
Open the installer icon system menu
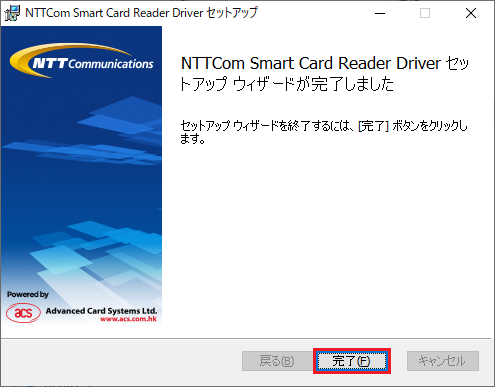12,13
